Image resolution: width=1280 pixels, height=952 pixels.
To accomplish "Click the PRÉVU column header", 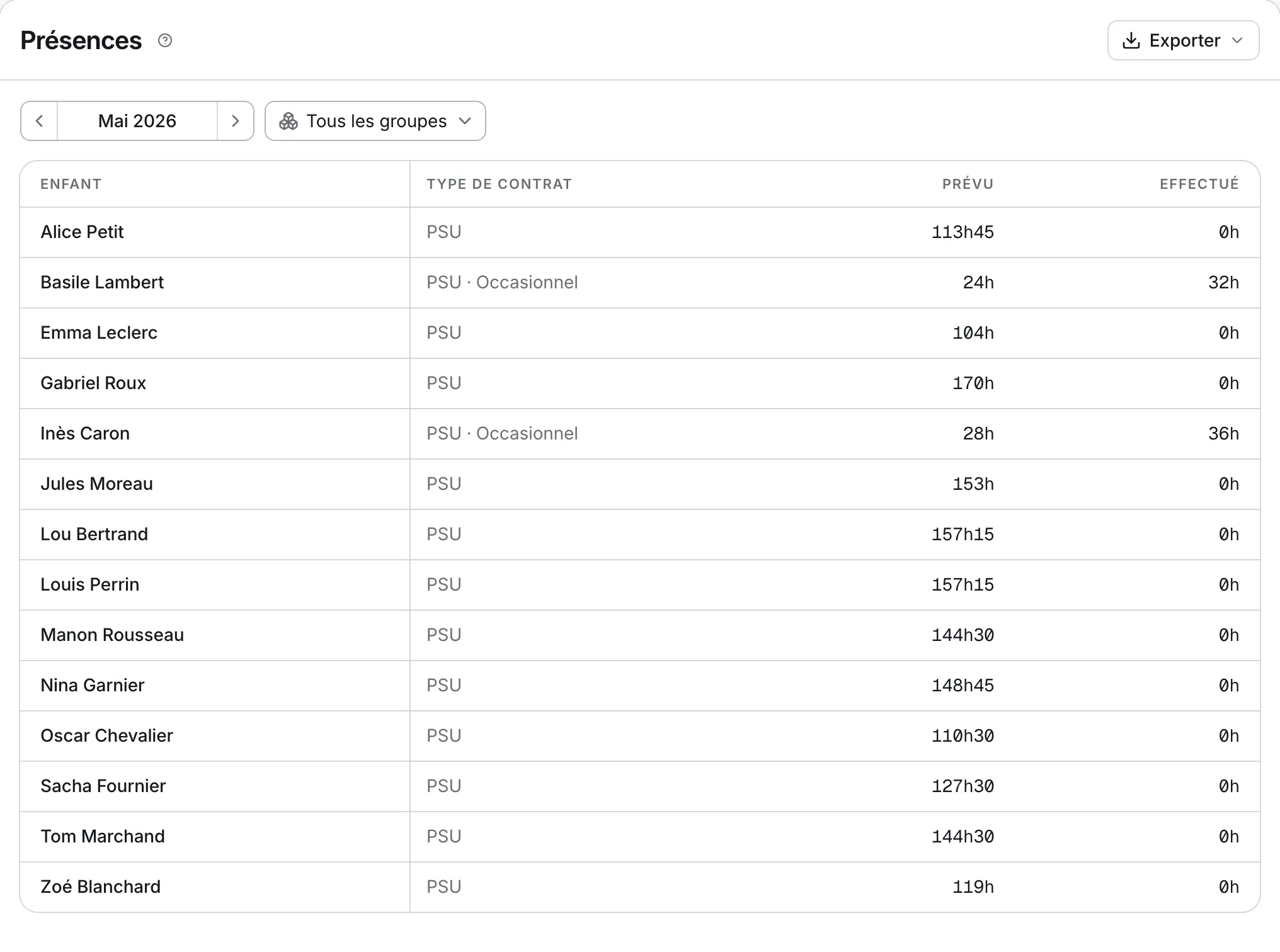I will coord(968,184).
